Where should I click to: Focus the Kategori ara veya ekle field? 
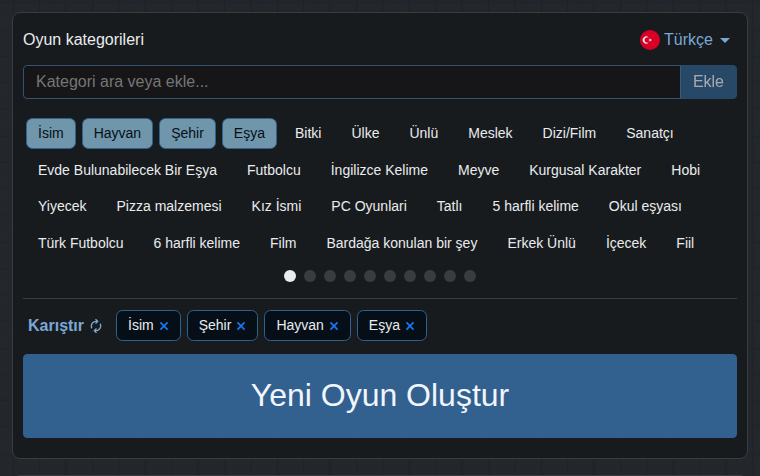352,82
